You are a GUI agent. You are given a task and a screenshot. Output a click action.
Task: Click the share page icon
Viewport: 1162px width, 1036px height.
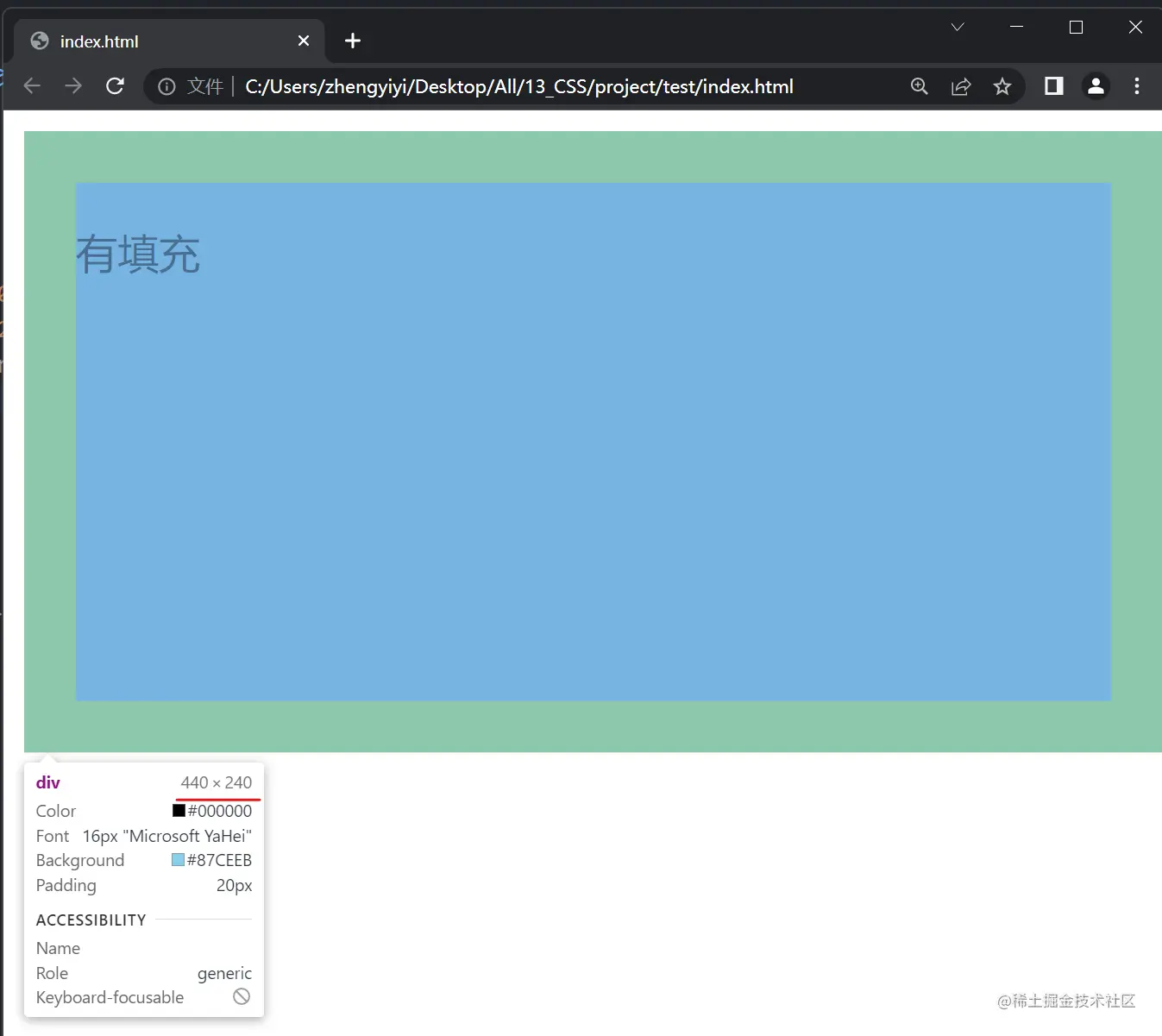pos(961,86)
